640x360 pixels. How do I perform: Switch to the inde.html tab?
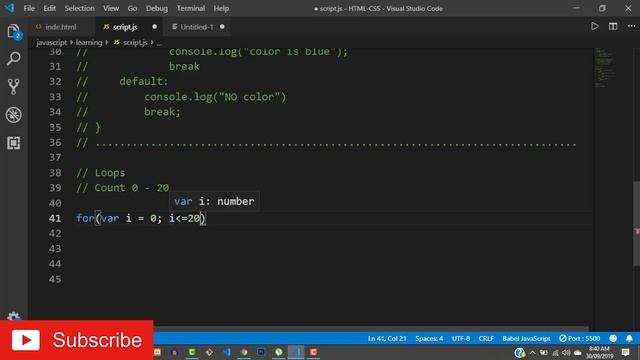[61, 27]
